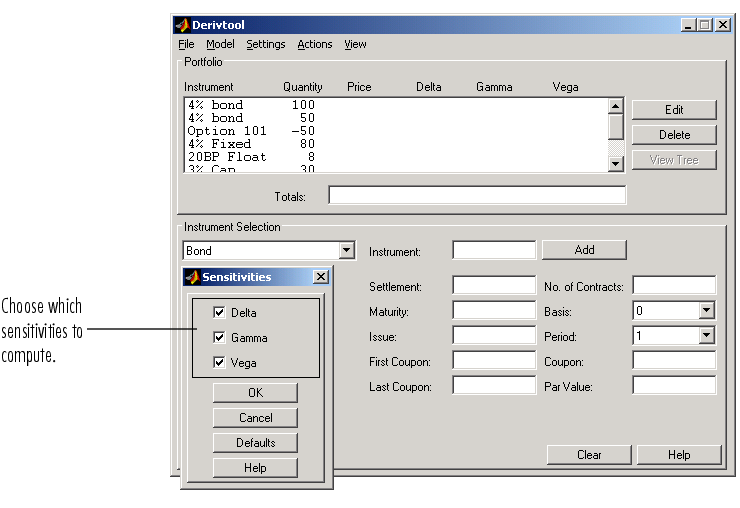Viewport: 740px width, 508px height.
Task: Click the Clear button
Action: (x=589, y=455)
